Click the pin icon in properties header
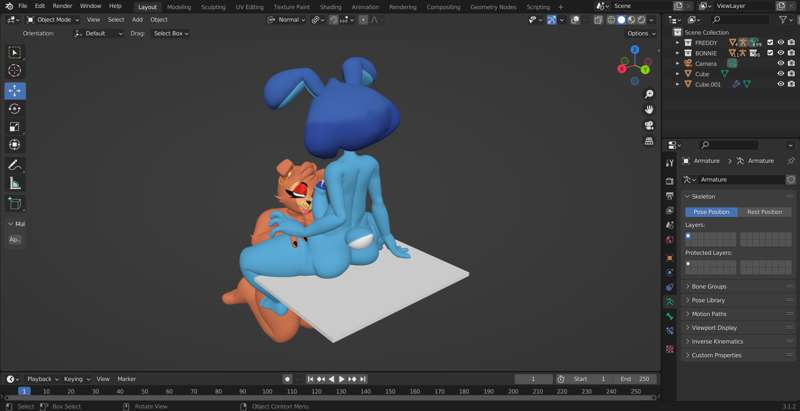 pyautogui.click(x=790, y=161)
